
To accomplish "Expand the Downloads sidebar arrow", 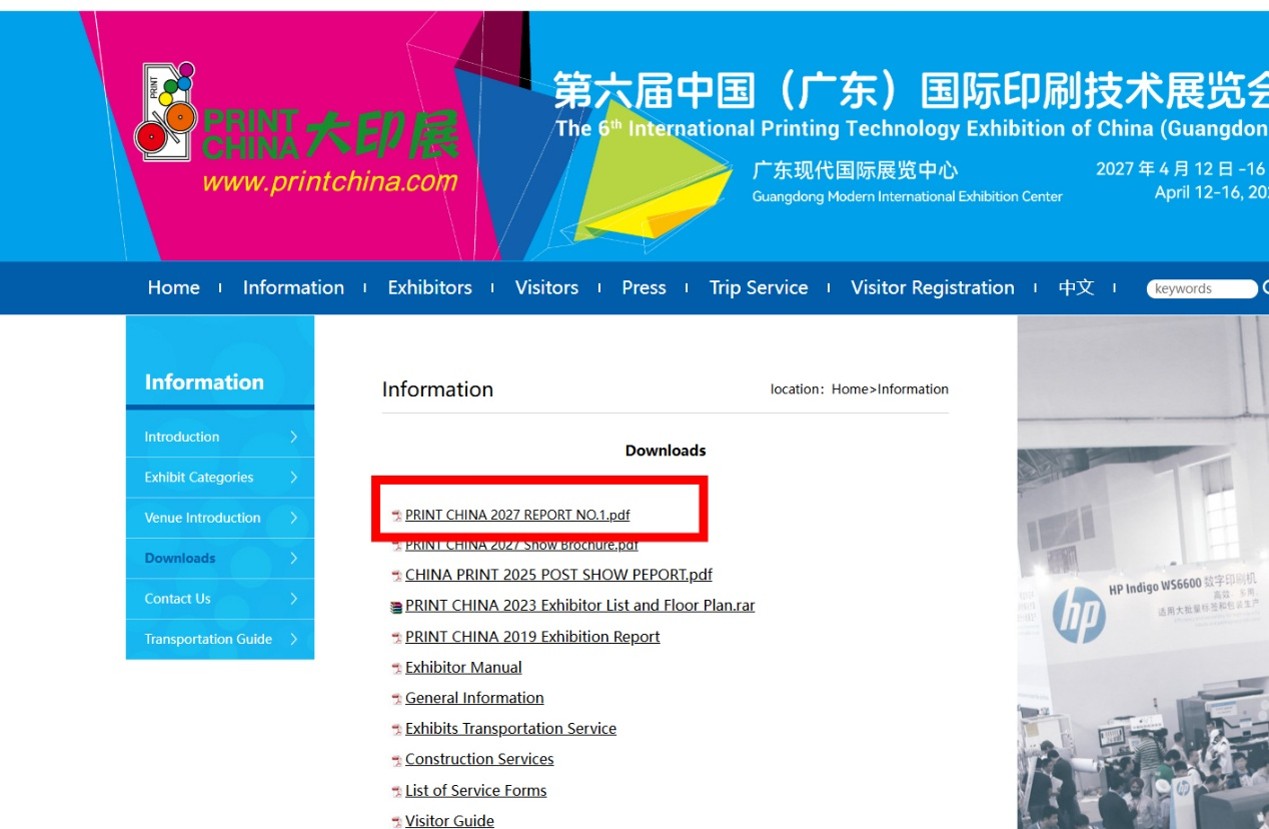I will pyautogui.click(x=294, y=558).
